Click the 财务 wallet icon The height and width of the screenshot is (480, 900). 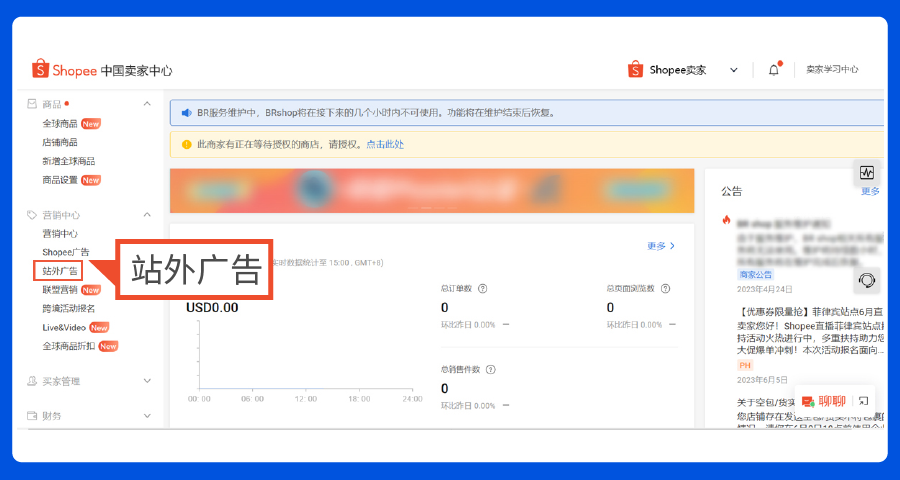[32, 416]
